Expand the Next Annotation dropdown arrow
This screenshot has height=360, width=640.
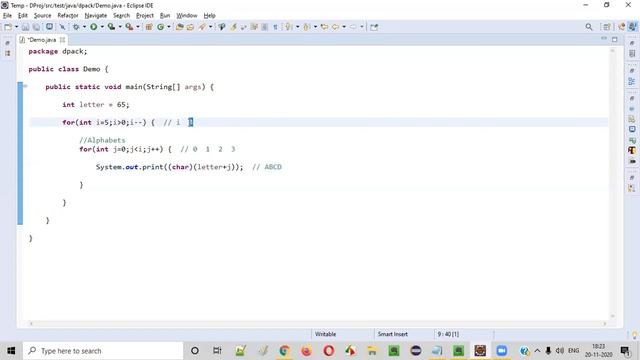click(298, 27)
